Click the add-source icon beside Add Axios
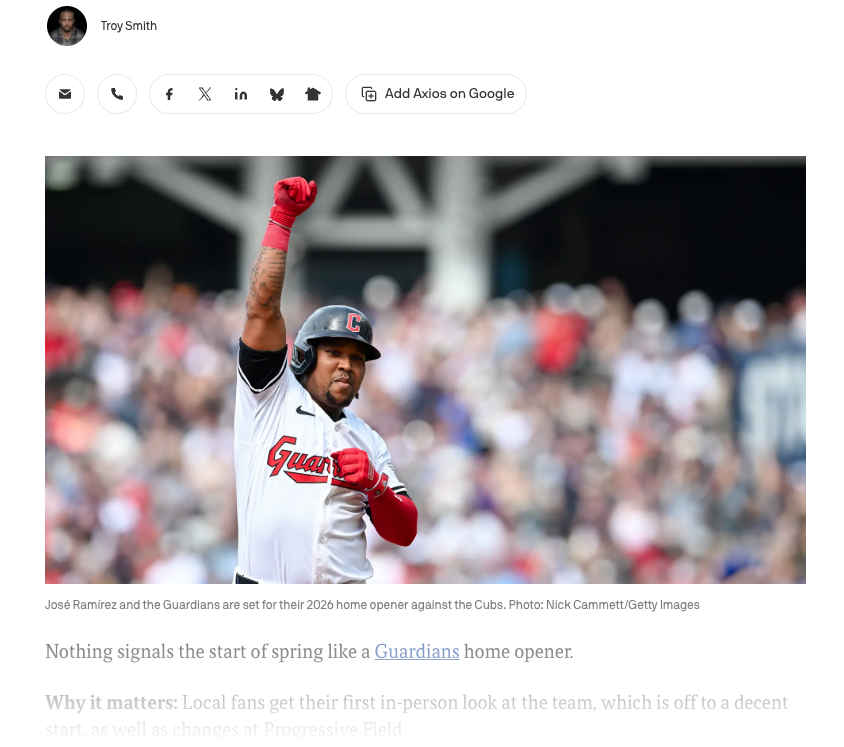844x747 pixels. (x=369, y=94)
